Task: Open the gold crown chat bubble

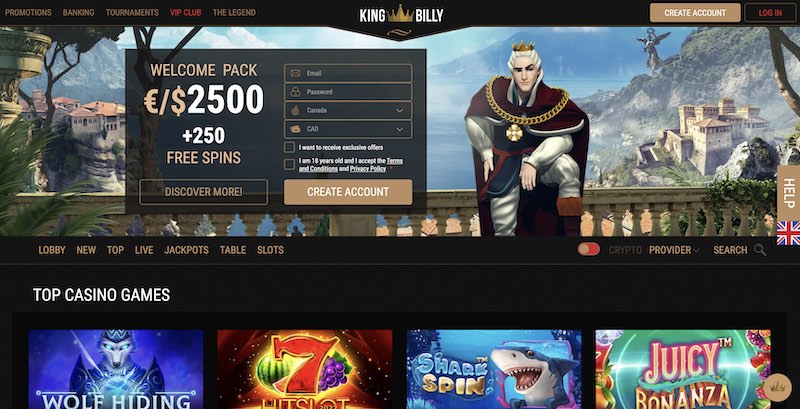Action: tap(778, 387)
